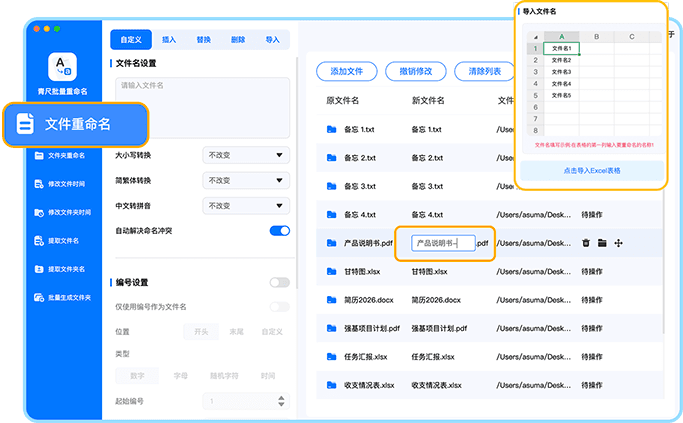Switch to the 替换 tab
The height and width of the screenshot is (423, 683).
[x=204, y=40]
